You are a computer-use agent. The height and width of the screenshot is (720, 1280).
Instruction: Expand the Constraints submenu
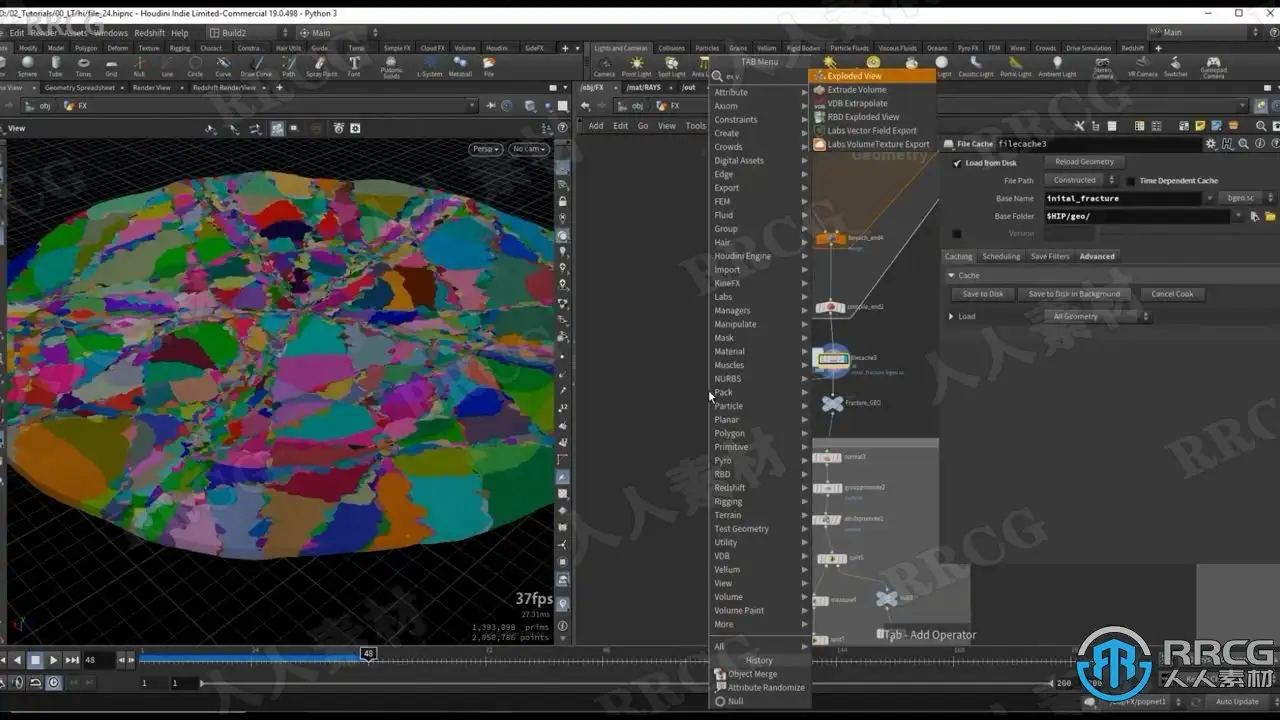pyautogui.click(x=759, y=120)
